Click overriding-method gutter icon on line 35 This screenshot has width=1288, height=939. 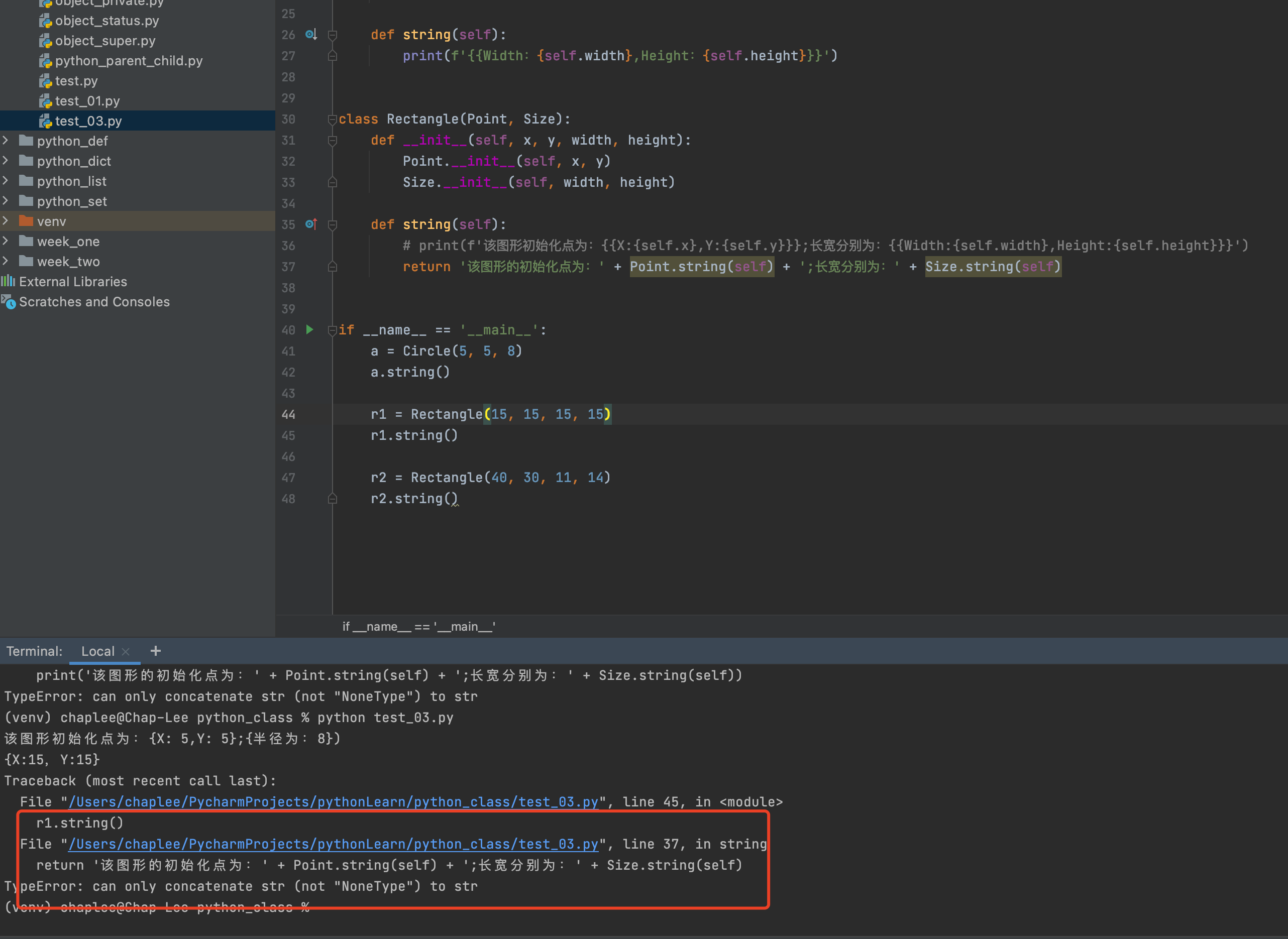pos(310,224)
